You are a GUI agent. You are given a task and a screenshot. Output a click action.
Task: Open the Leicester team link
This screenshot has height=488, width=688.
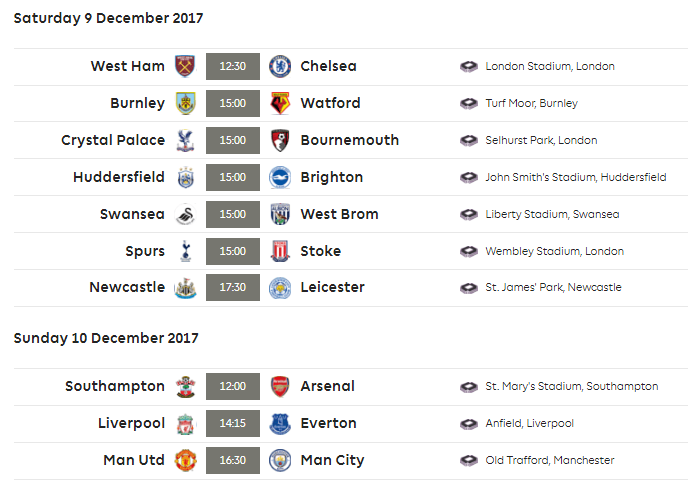coord(333,287)
